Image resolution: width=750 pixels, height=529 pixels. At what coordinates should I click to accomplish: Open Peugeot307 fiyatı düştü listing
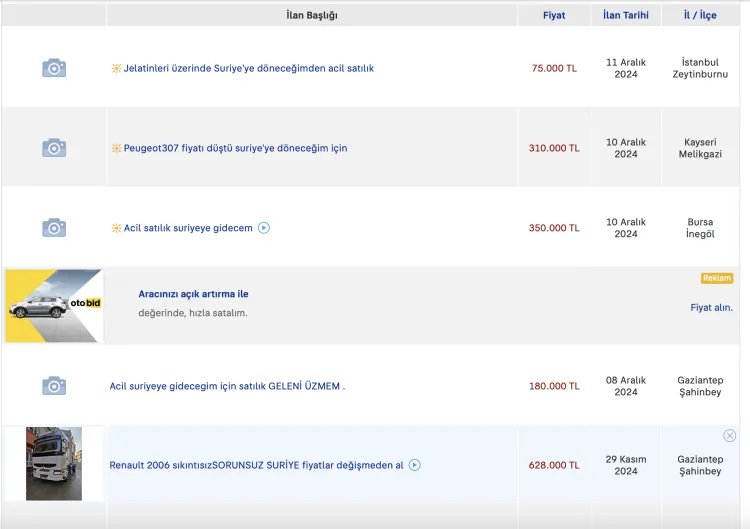[x=235, y=148]
